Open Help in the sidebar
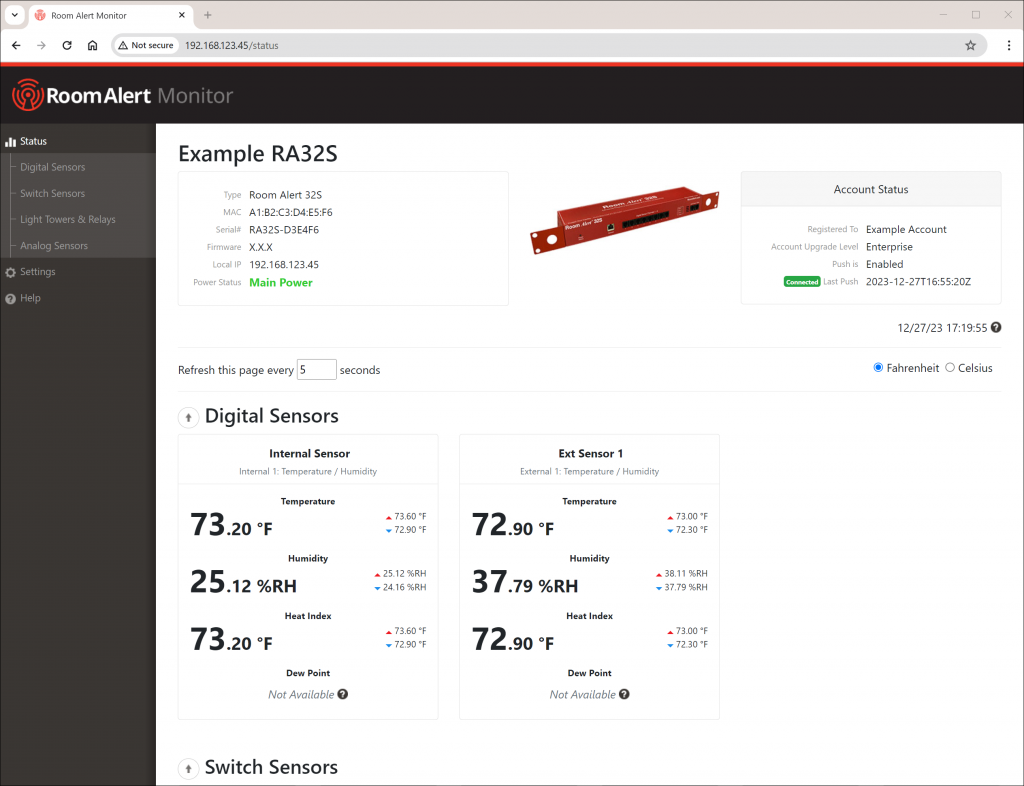 point(30,298)
